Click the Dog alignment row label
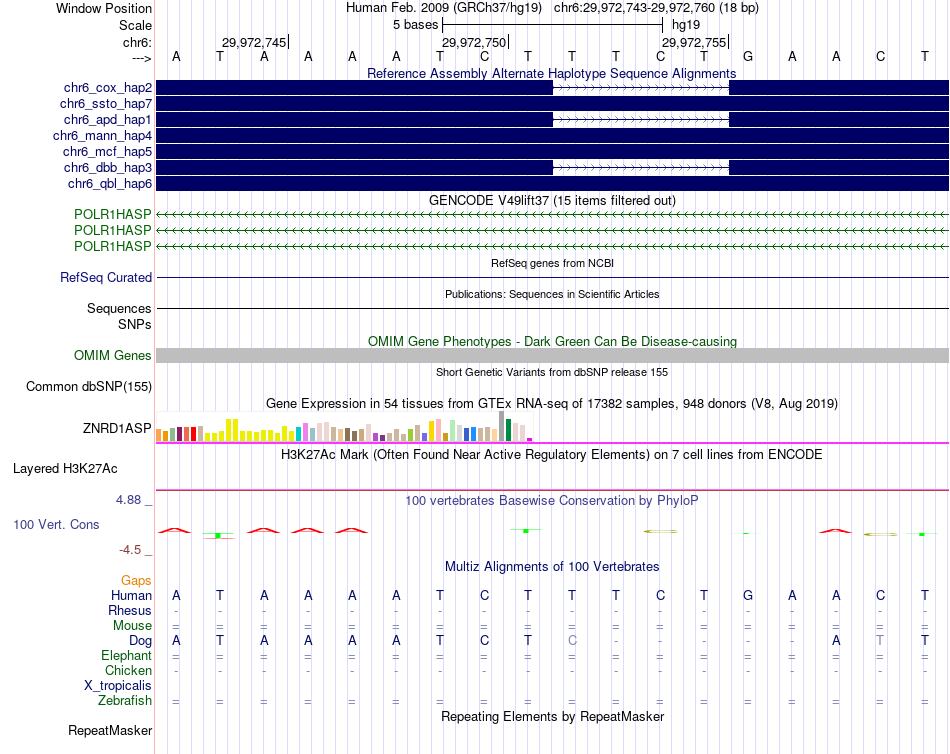Screen dimensions: 950x754 pos(140,641)
